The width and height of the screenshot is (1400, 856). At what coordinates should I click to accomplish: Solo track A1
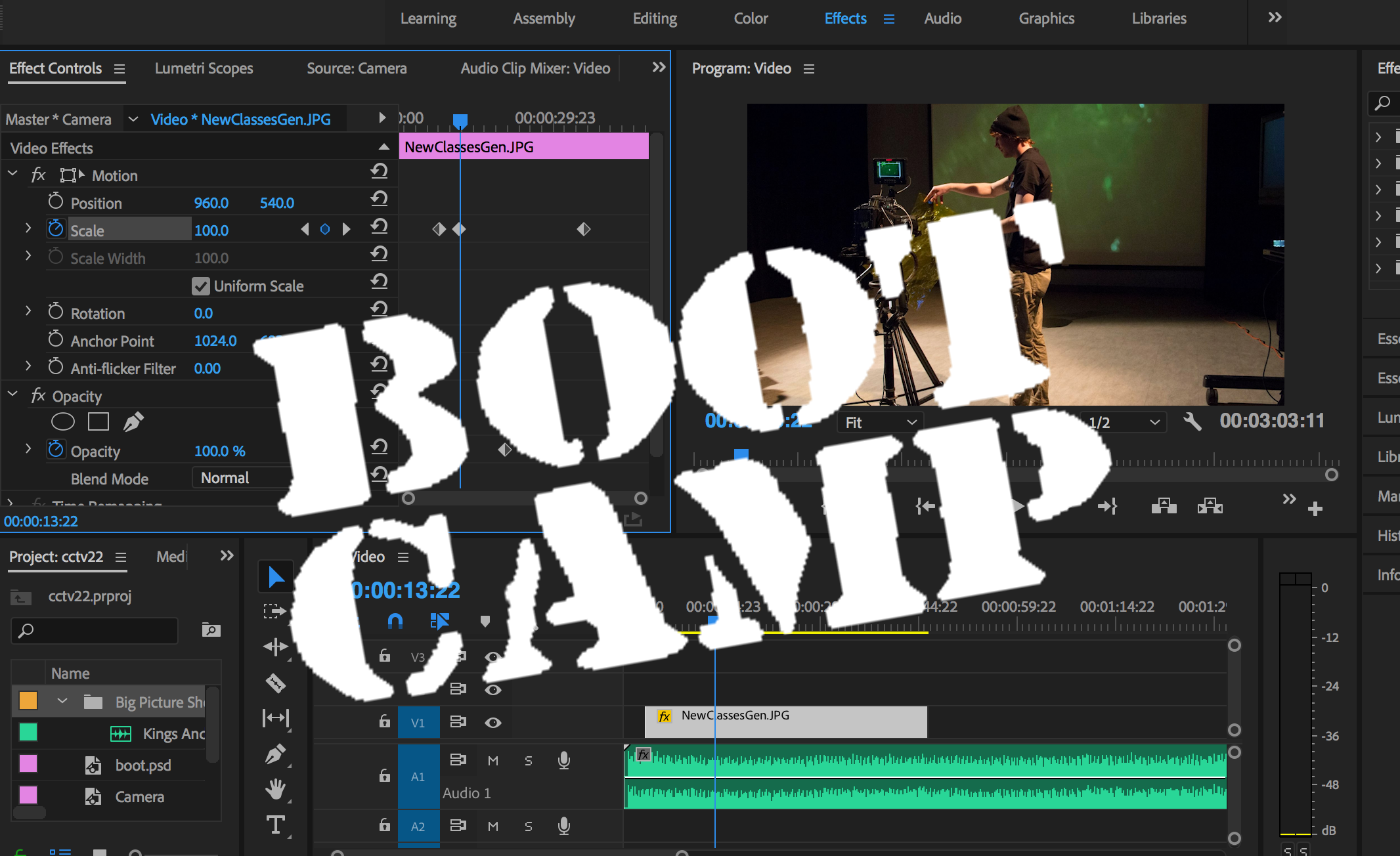[529, 761]
